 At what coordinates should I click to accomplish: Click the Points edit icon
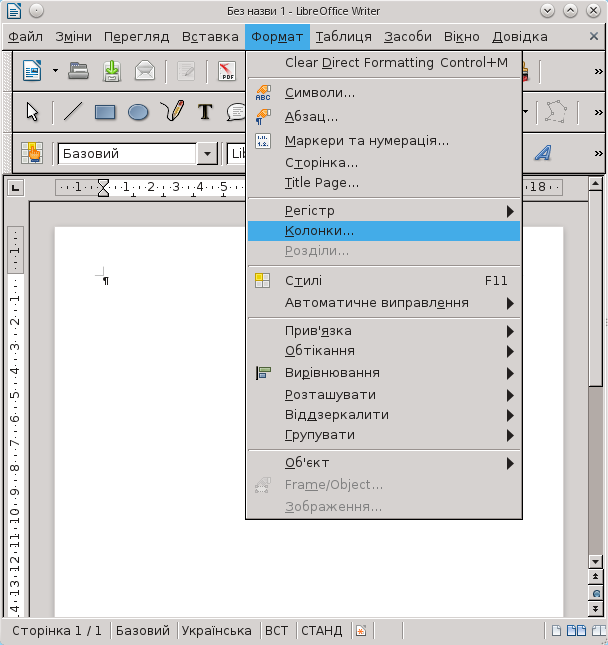[556, 112]
